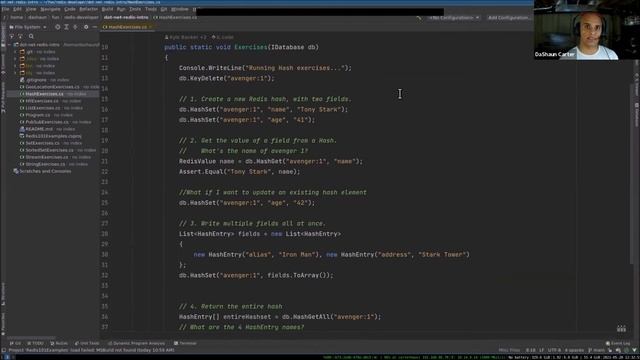
Task: Open the explorer settings gear icon
Action: click(x=86, y=27)
